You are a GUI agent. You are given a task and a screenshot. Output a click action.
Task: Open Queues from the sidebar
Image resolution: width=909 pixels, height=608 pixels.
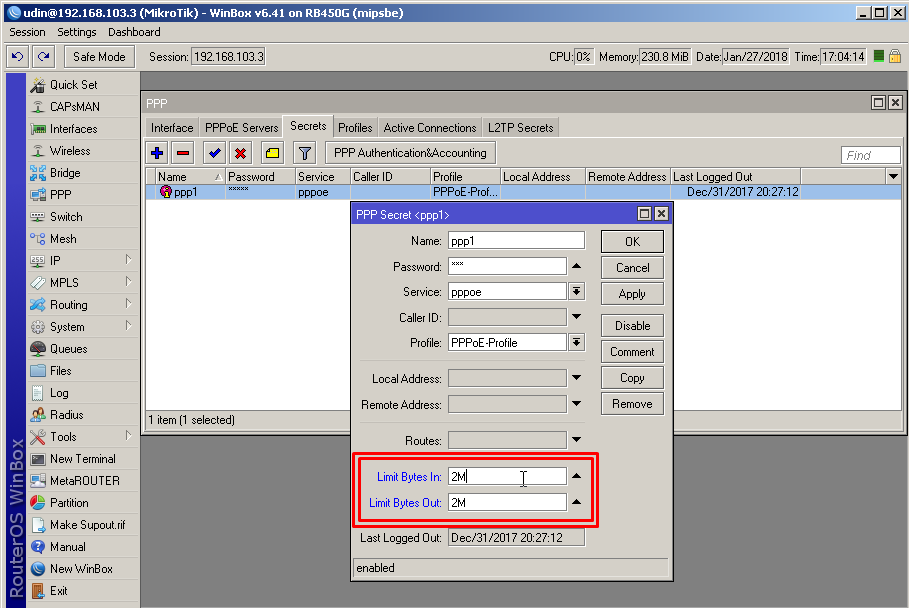(68, 349)
